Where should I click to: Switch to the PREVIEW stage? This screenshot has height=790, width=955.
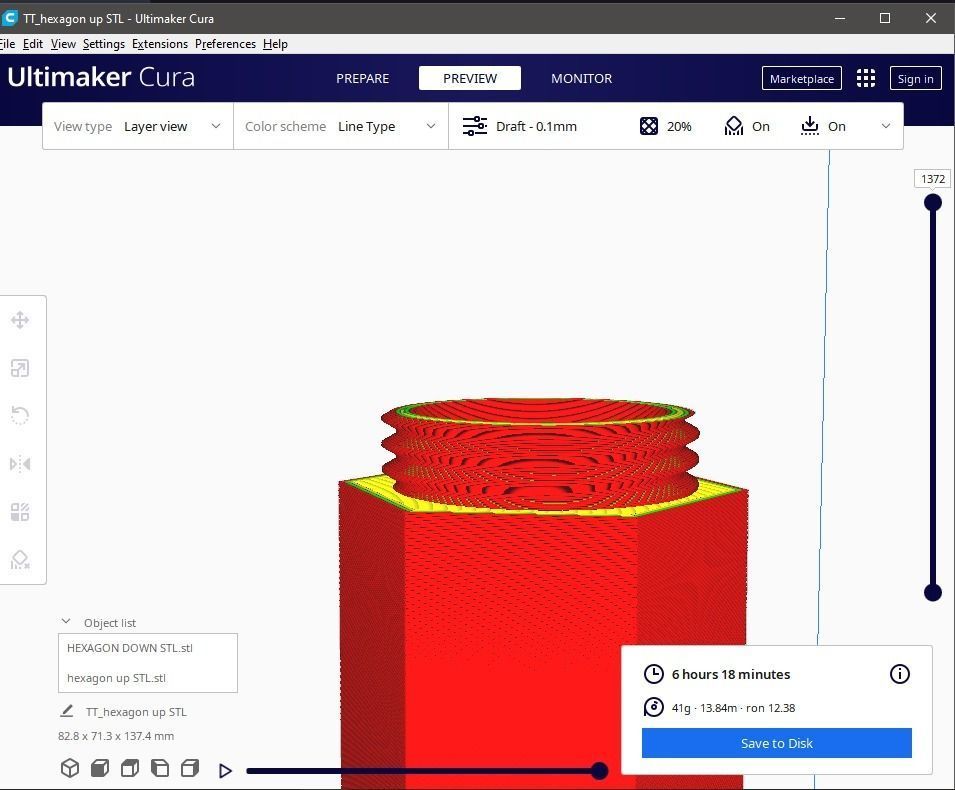470,79
